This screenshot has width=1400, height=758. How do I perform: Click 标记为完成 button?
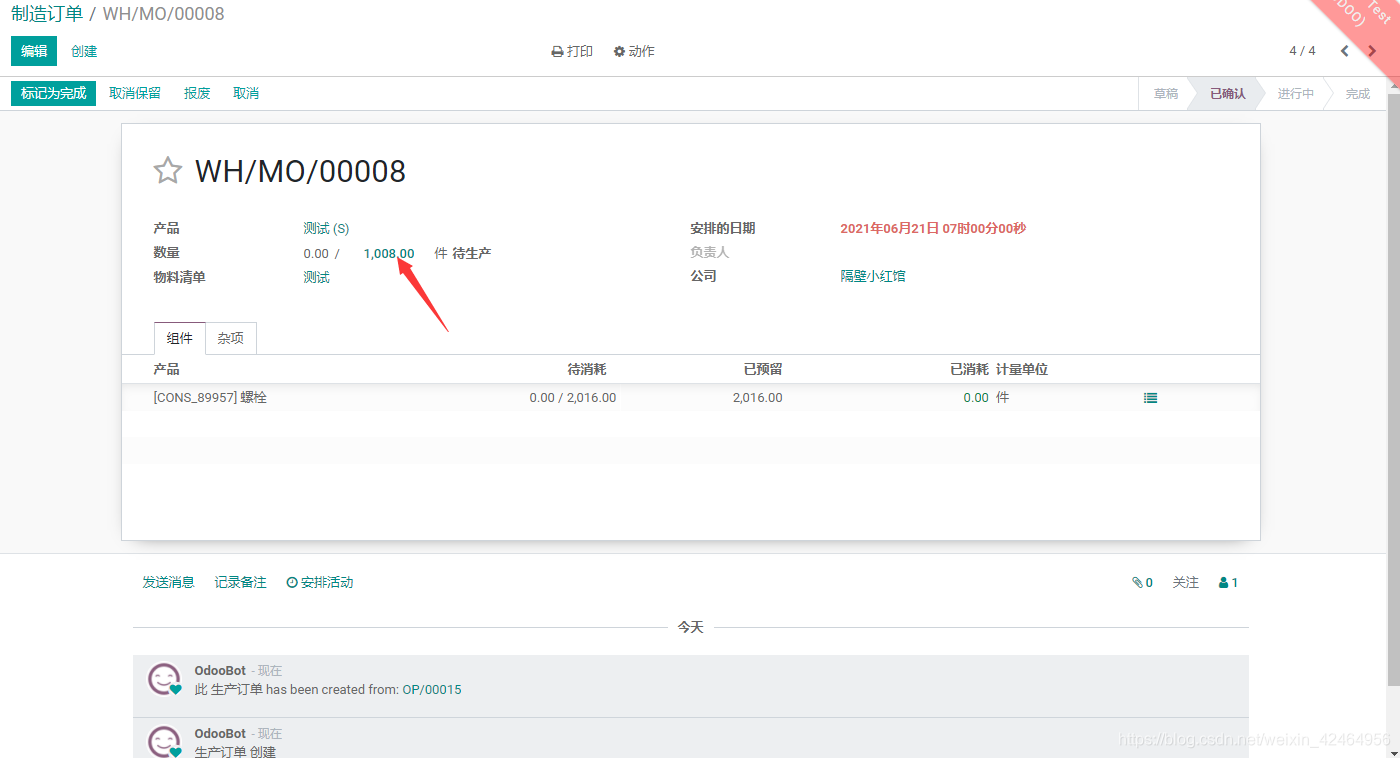pos(53,93)
